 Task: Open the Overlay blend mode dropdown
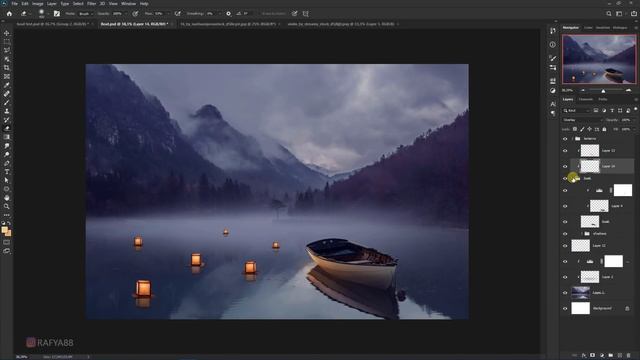[x=582, y=120]
